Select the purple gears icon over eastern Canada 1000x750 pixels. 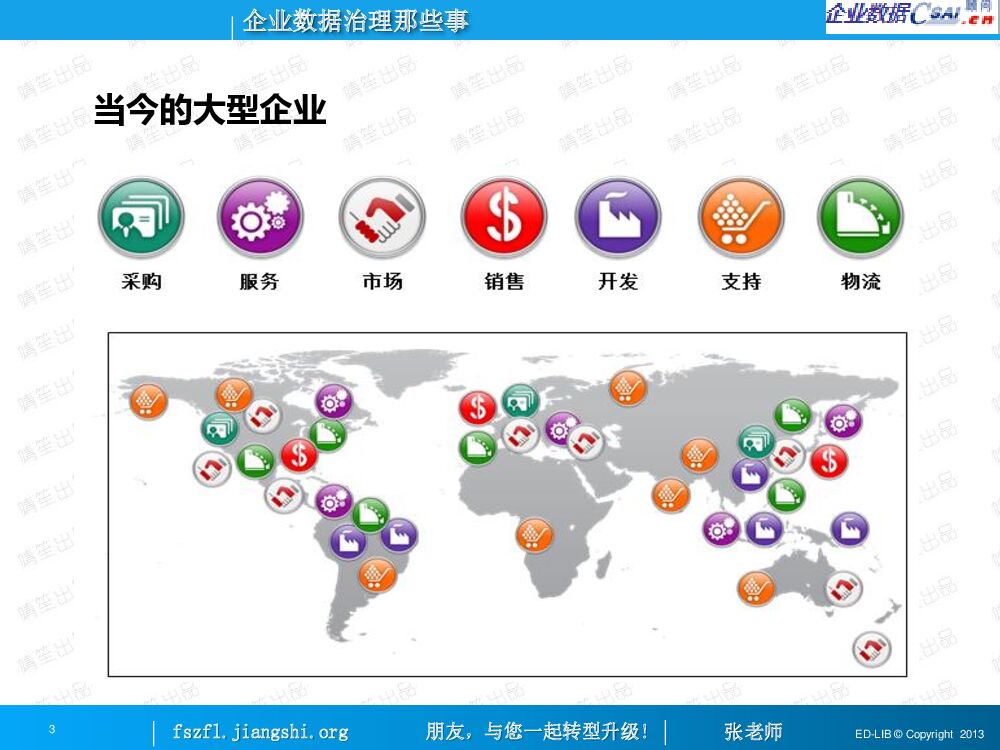[334, 401]
